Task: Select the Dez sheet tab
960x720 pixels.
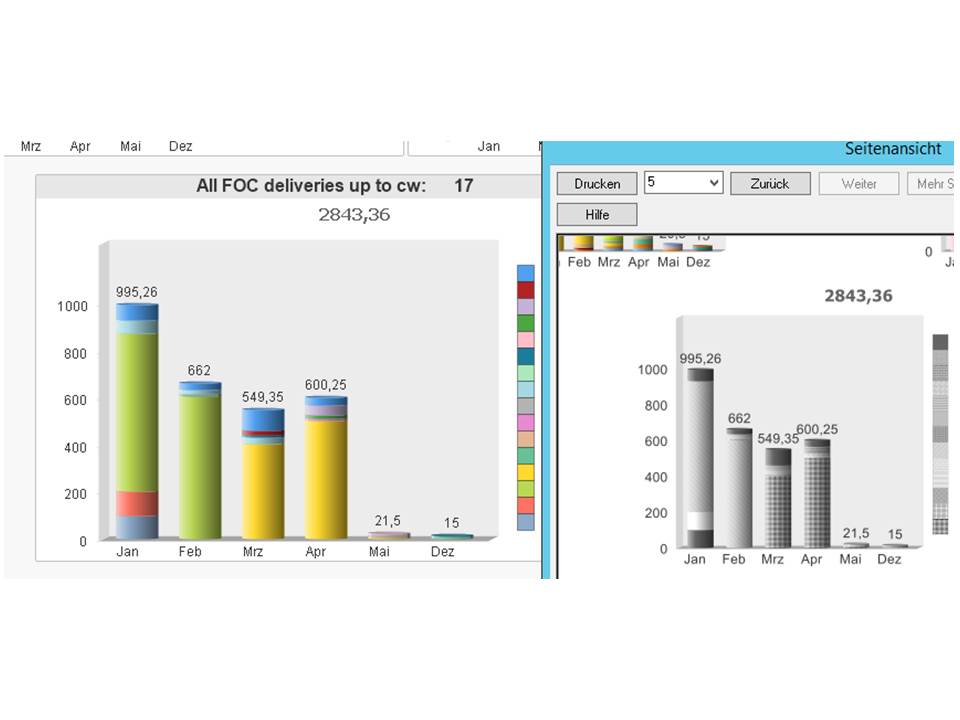Action: [181, 146]
